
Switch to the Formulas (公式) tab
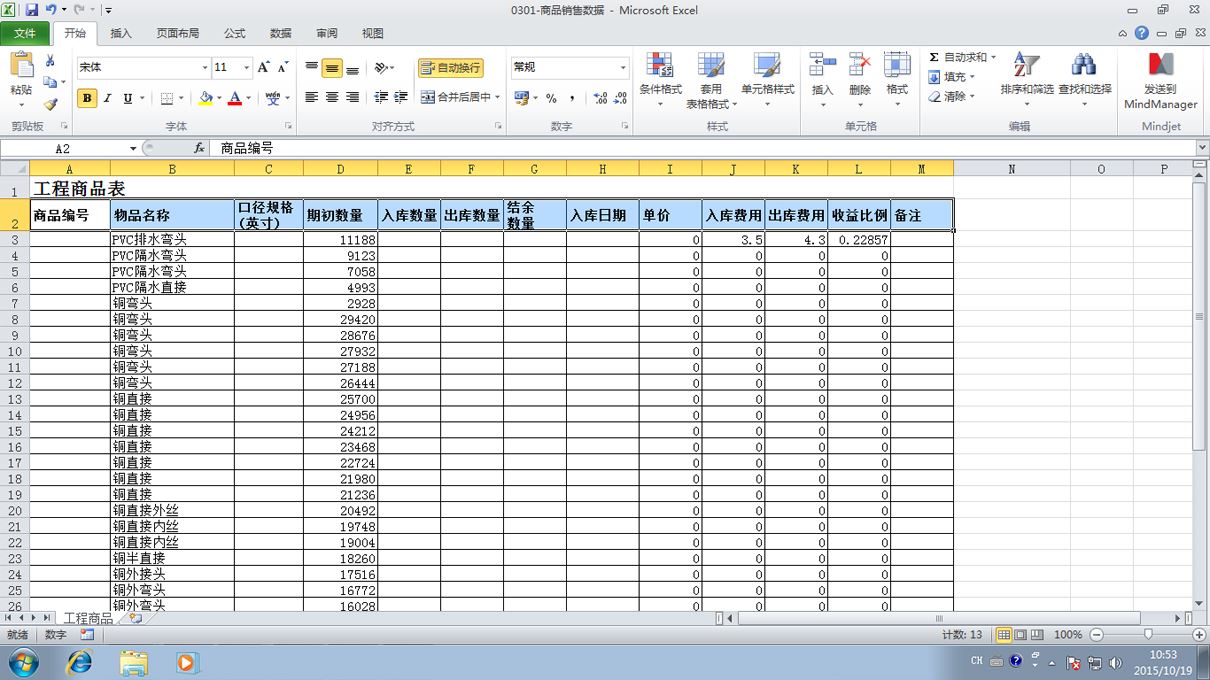235,33
